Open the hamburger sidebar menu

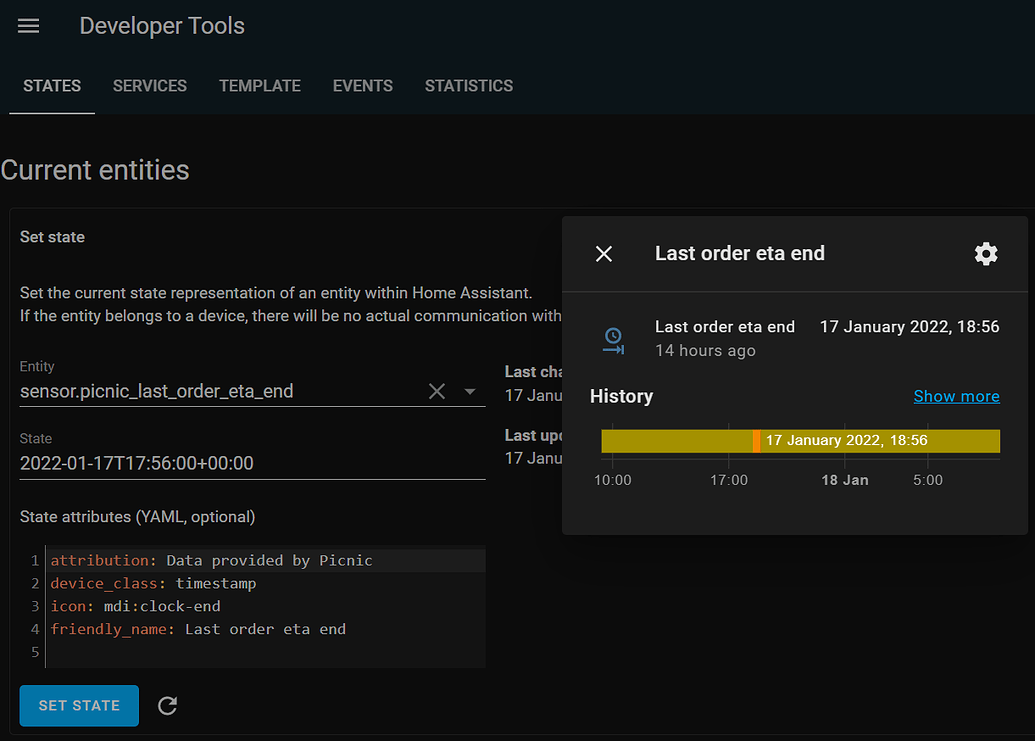tap(29, 27)
